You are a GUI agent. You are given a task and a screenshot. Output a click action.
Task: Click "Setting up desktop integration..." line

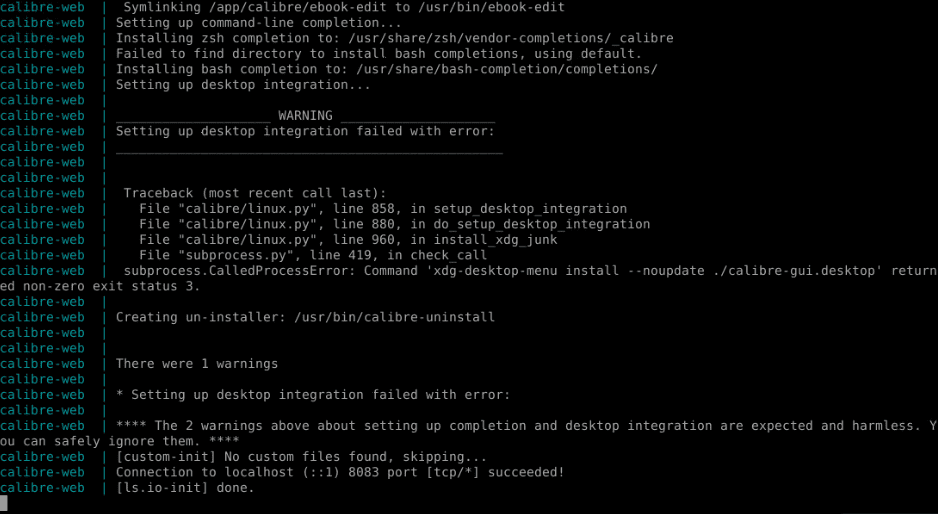coord(243,85)
